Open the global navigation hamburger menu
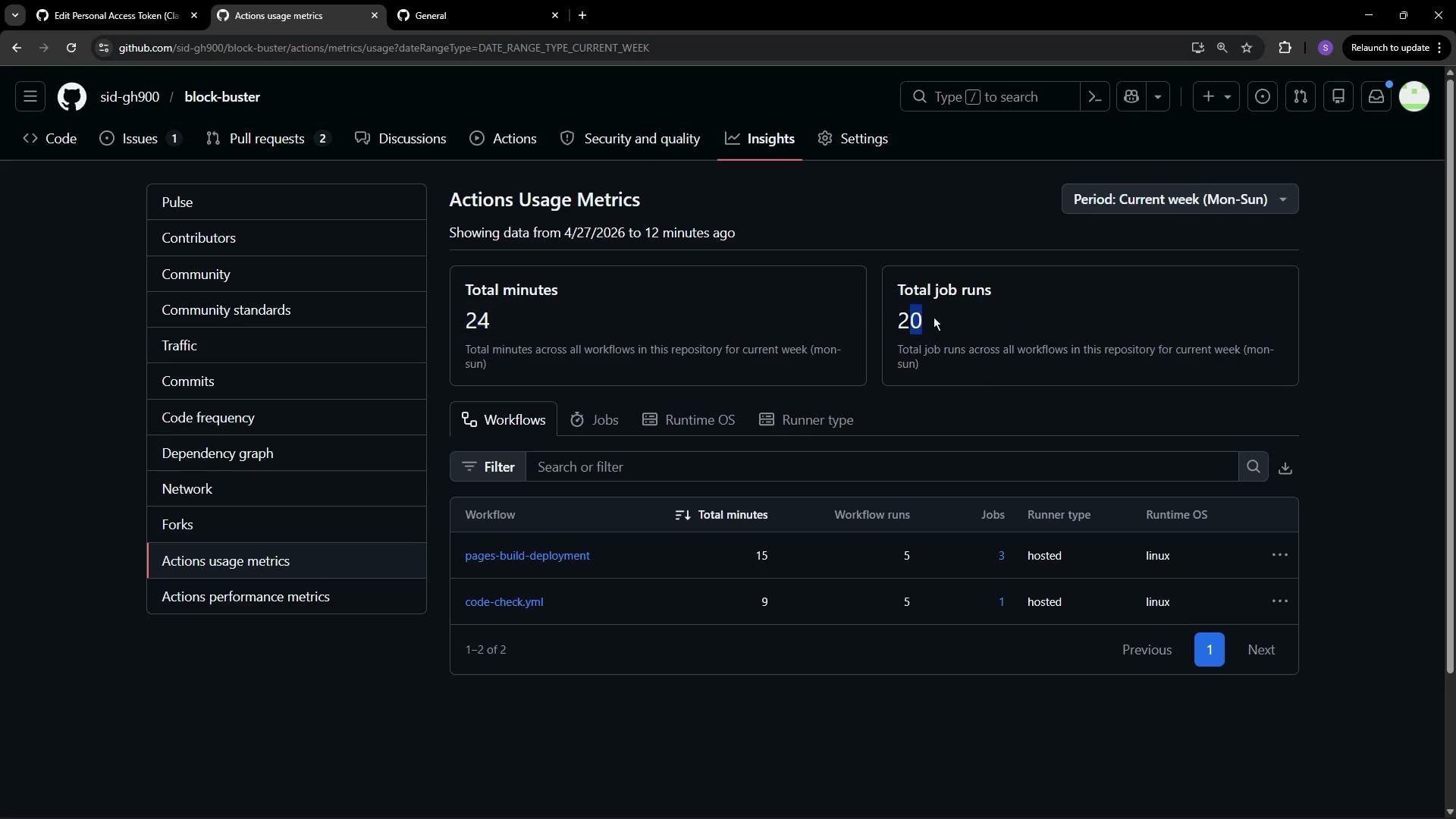The image size is (1456, 819). [30, 97]
